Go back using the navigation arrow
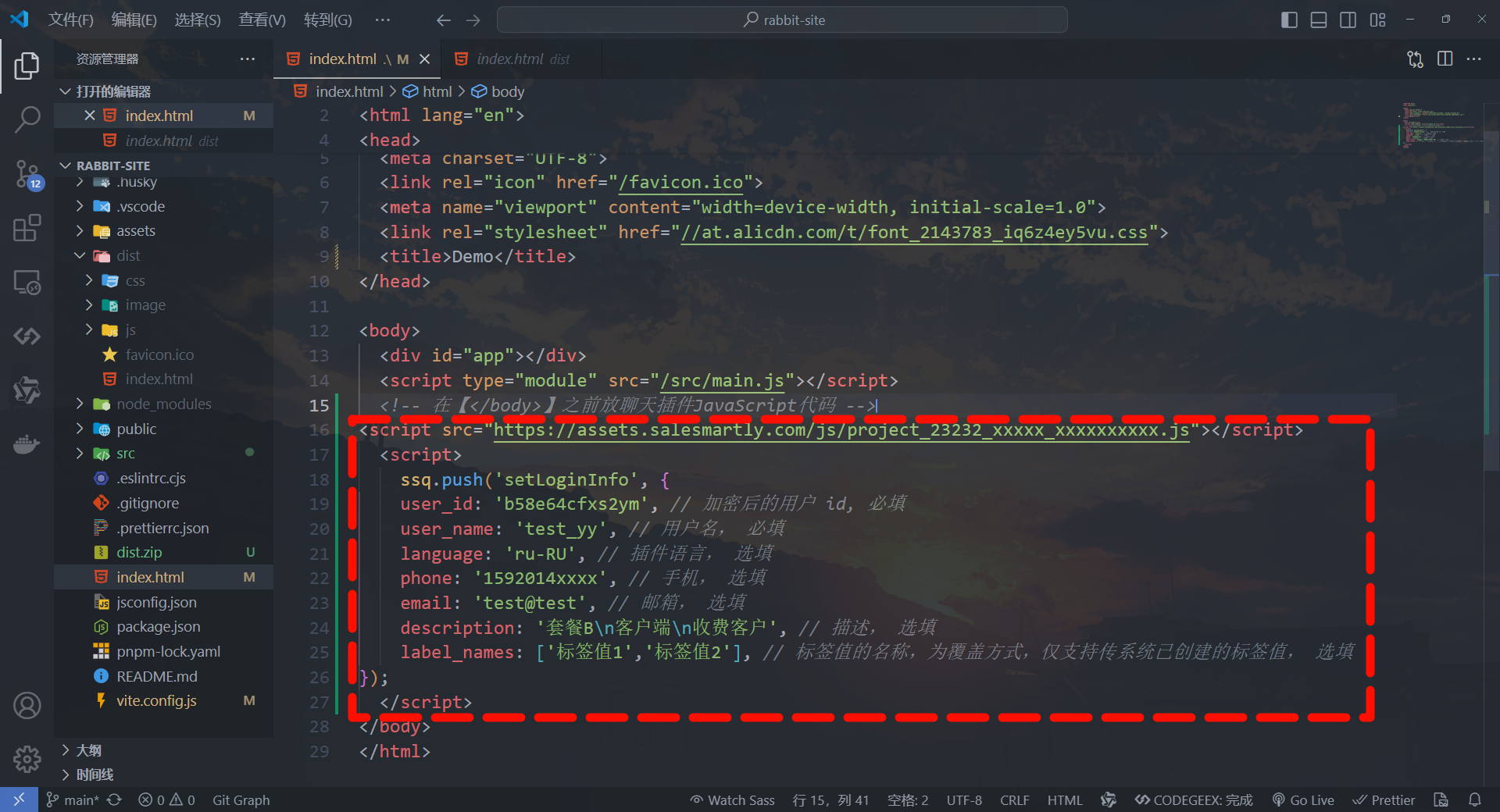The width and height of the screenshot is (1500, 812). (x=443, y=20)
